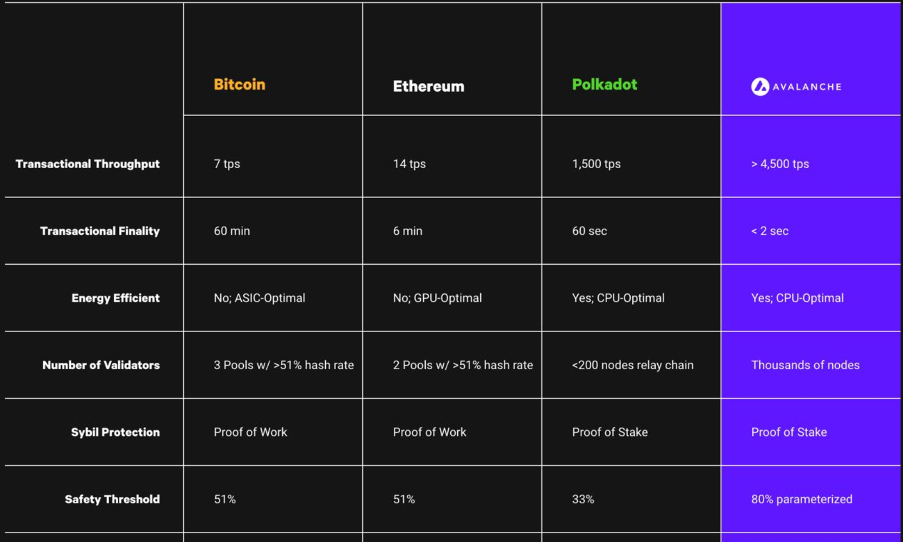
Task: Click the Polkadot column header
Action: pyautogui.click(x=604, y=85)
